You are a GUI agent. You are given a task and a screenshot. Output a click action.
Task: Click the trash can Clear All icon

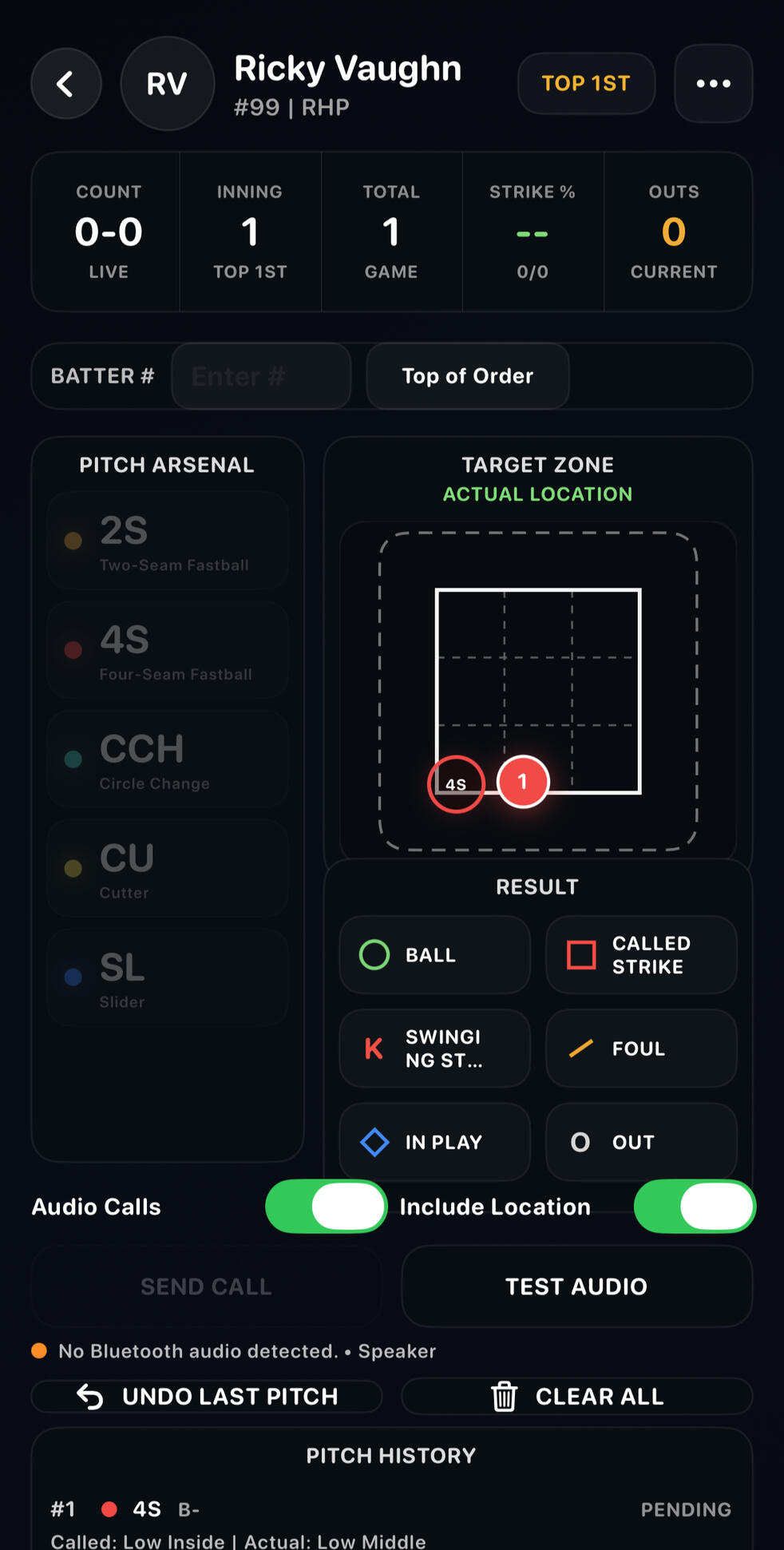[x=504, y=1397]
